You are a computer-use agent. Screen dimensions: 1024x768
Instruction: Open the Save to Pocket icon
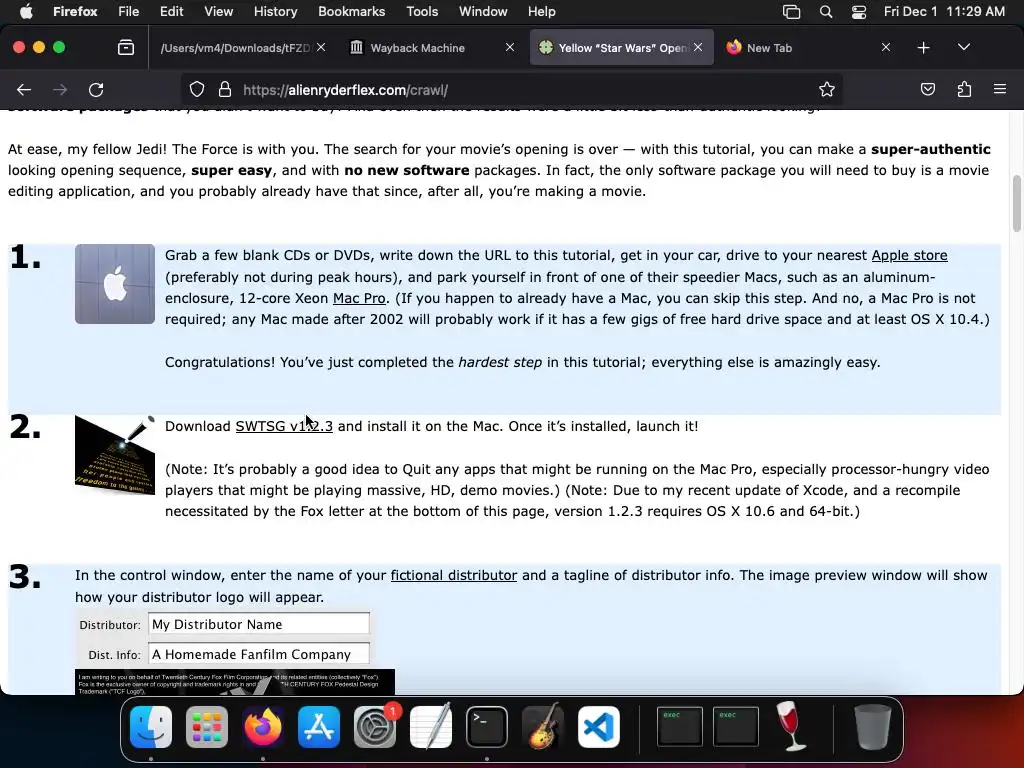click(x=927, y=90)
